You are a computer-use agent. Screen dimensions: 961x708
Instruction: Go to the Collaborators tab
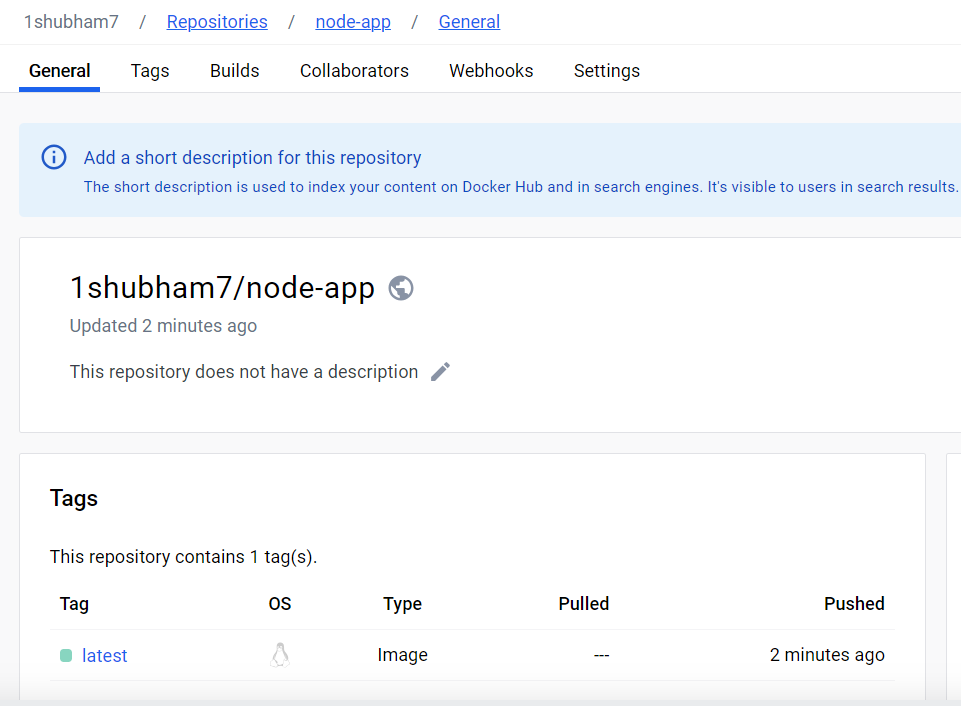[354, 71]
